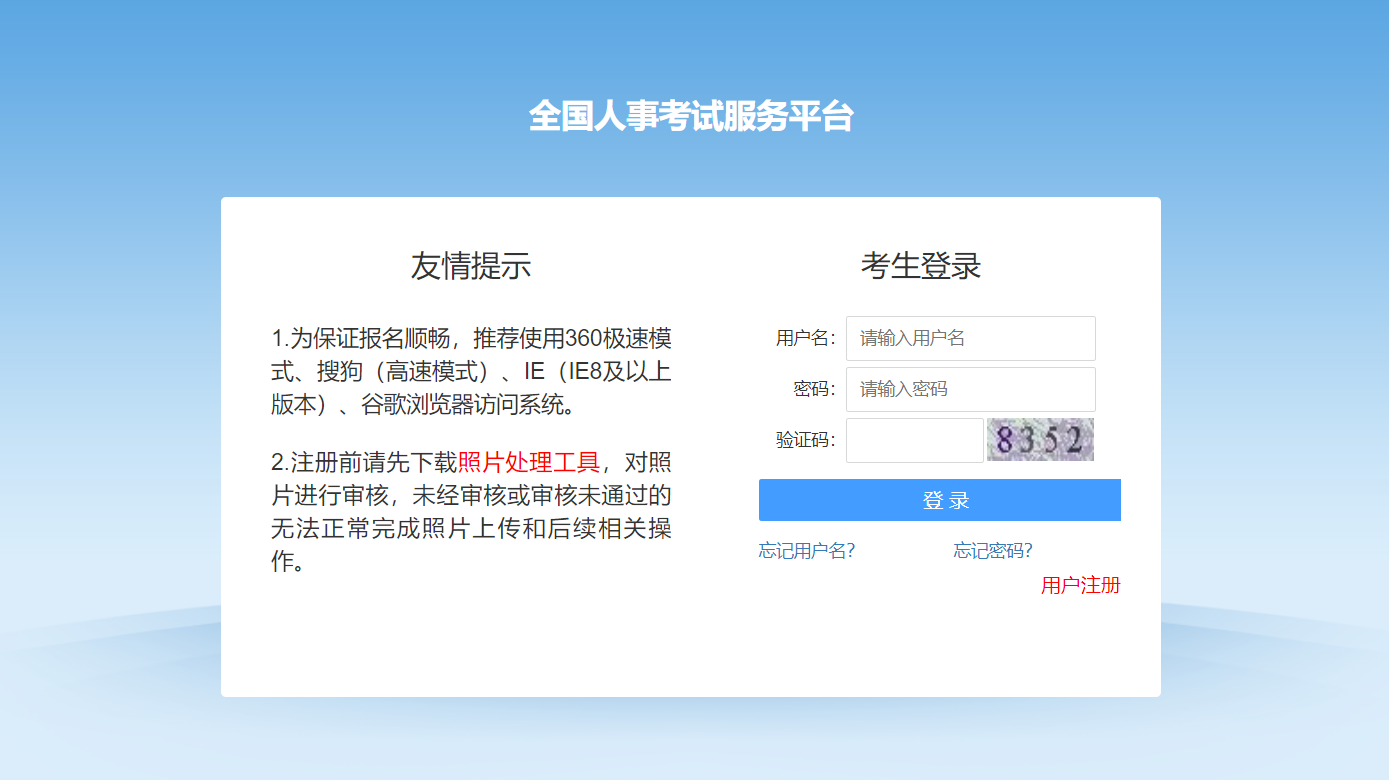Click the 考生登录 heading
Viewport: 1389px width, 780px height.
(x=921, y=266)
